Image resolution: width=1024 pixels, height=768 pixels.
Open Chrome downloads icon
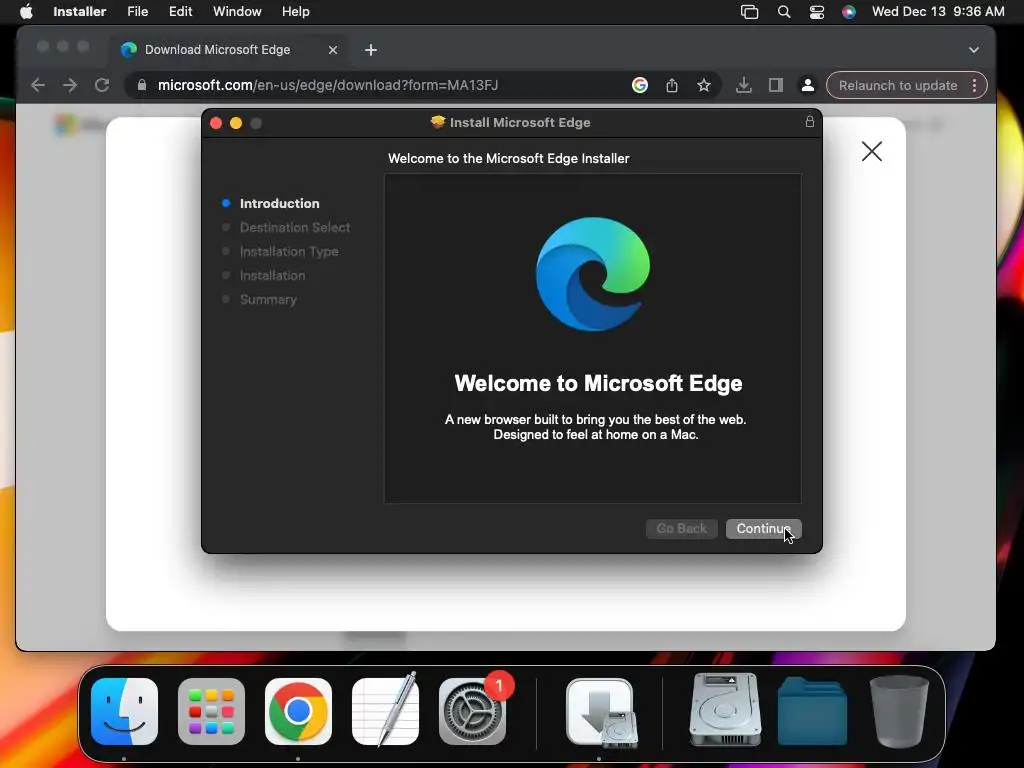743,85
